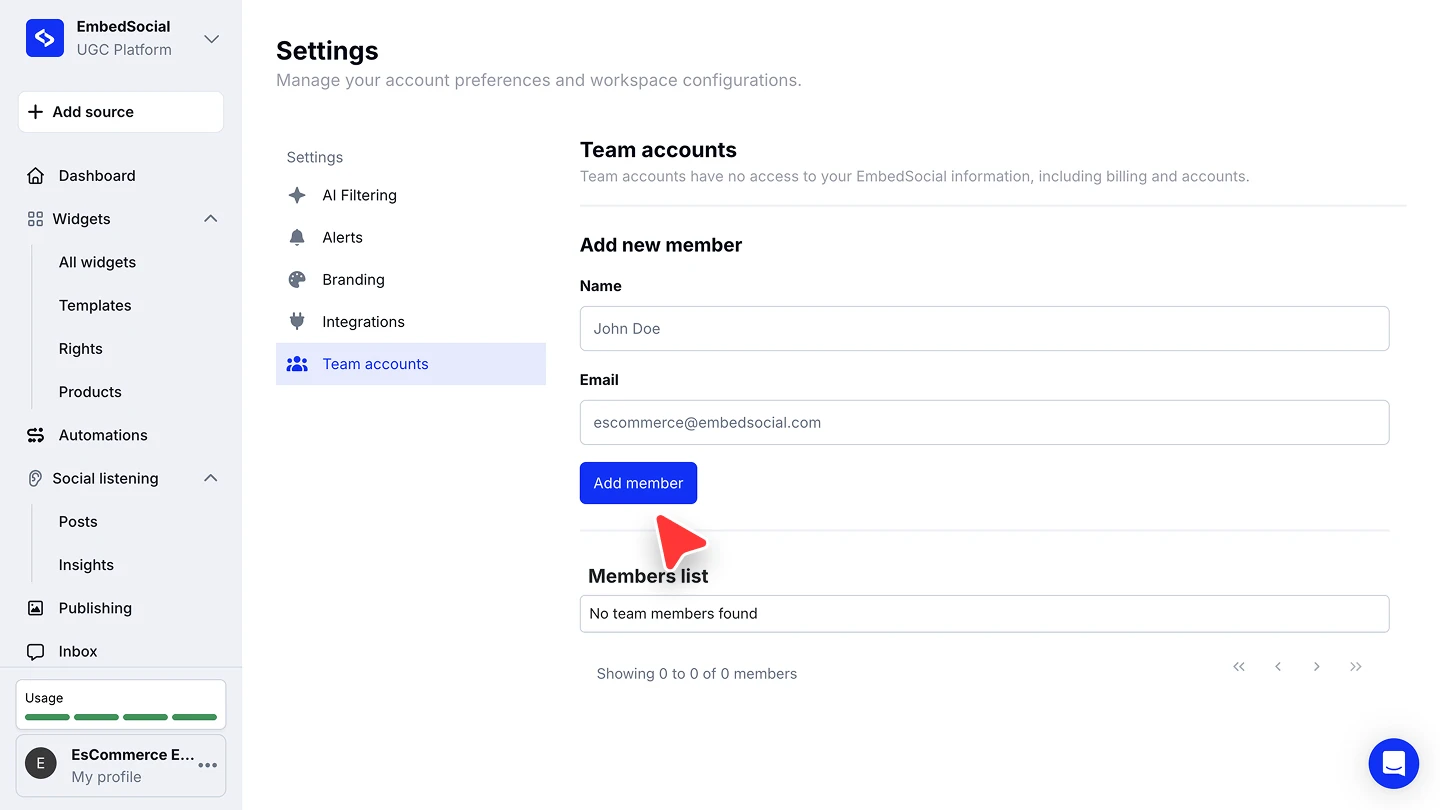Go to Publishing
Screen dimensions: 1440x810
[x=95, y=608]
